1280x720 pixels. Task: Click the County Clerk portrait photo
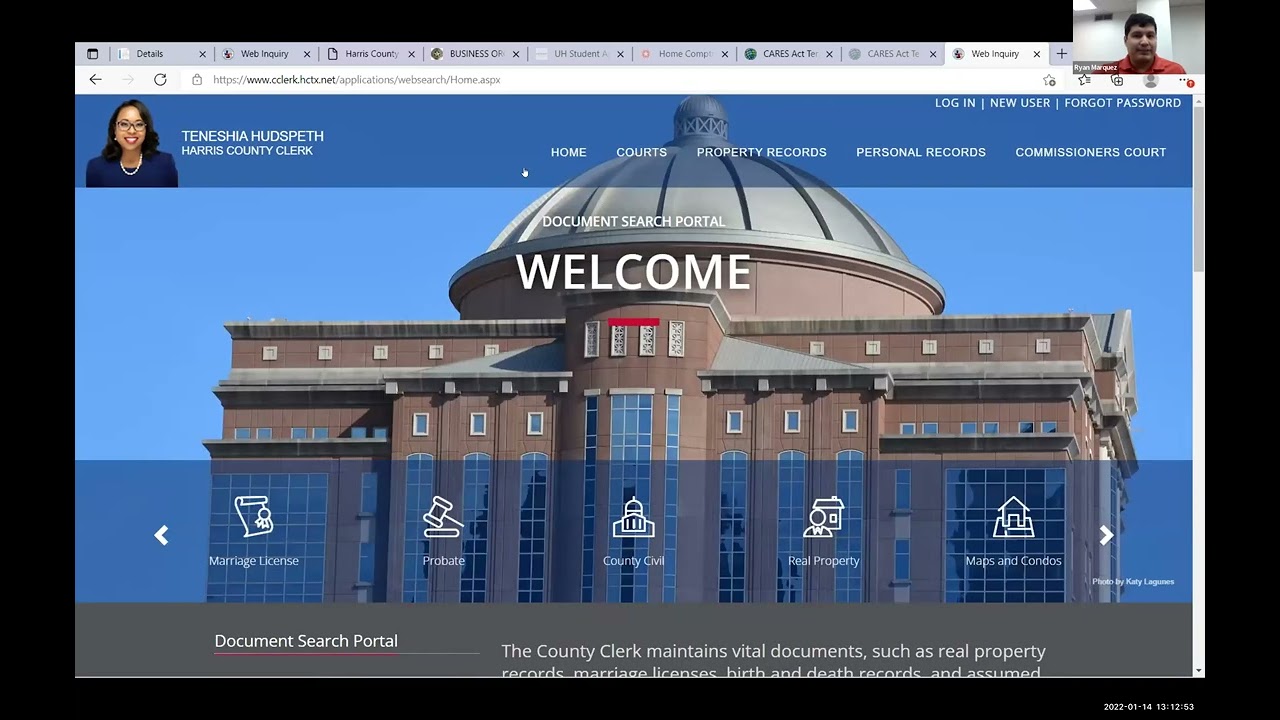131,143
